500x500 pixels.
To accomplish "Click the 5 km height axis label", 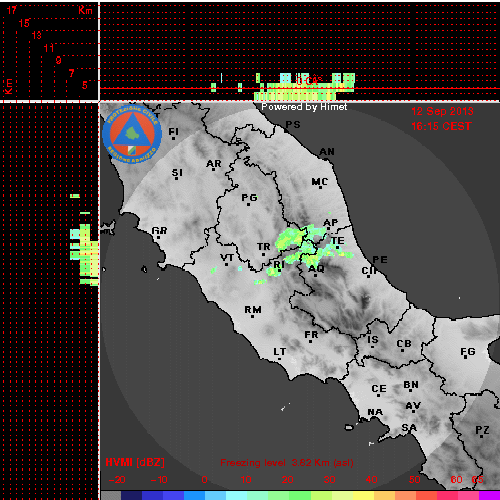I will click(85, 85).
